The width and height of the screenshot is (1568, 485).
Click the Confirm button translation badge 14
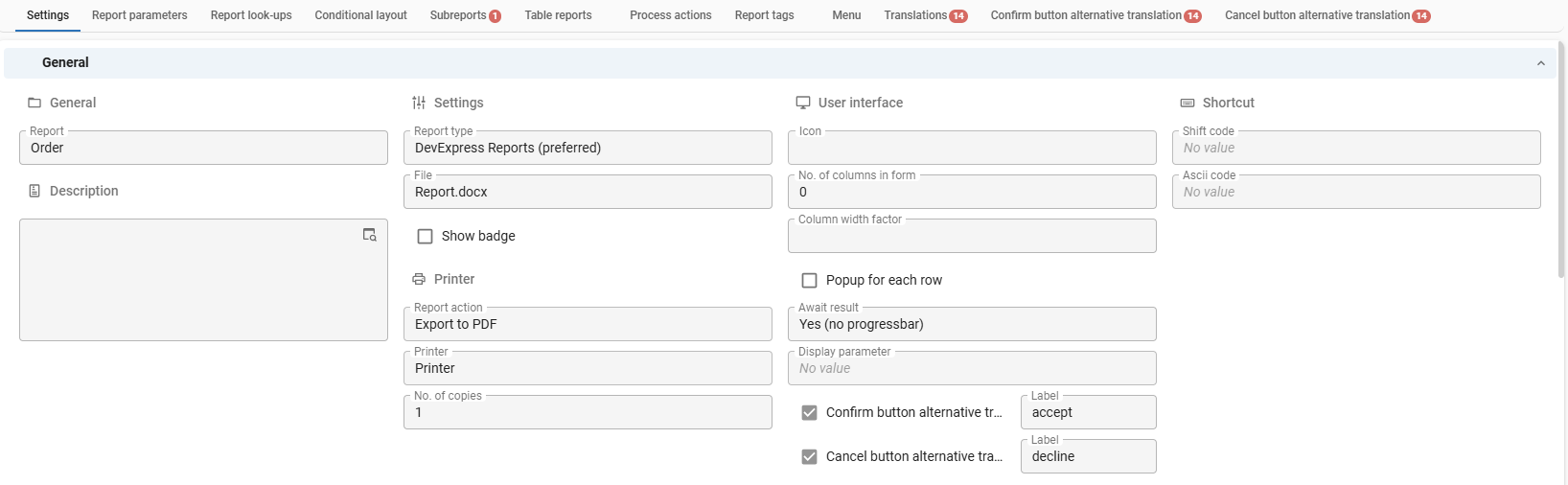coord(1192,16)
